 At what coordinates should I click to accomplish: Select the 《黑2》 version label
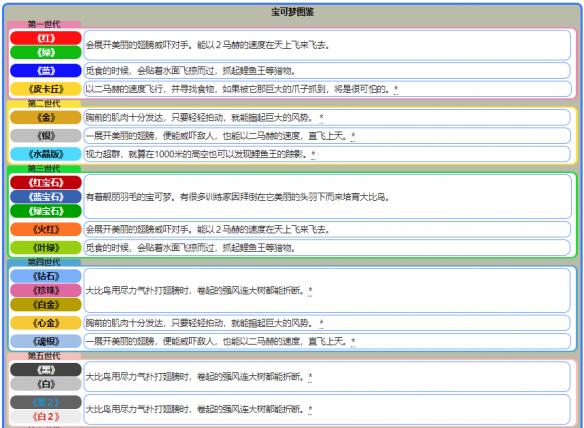click(46, 402)
